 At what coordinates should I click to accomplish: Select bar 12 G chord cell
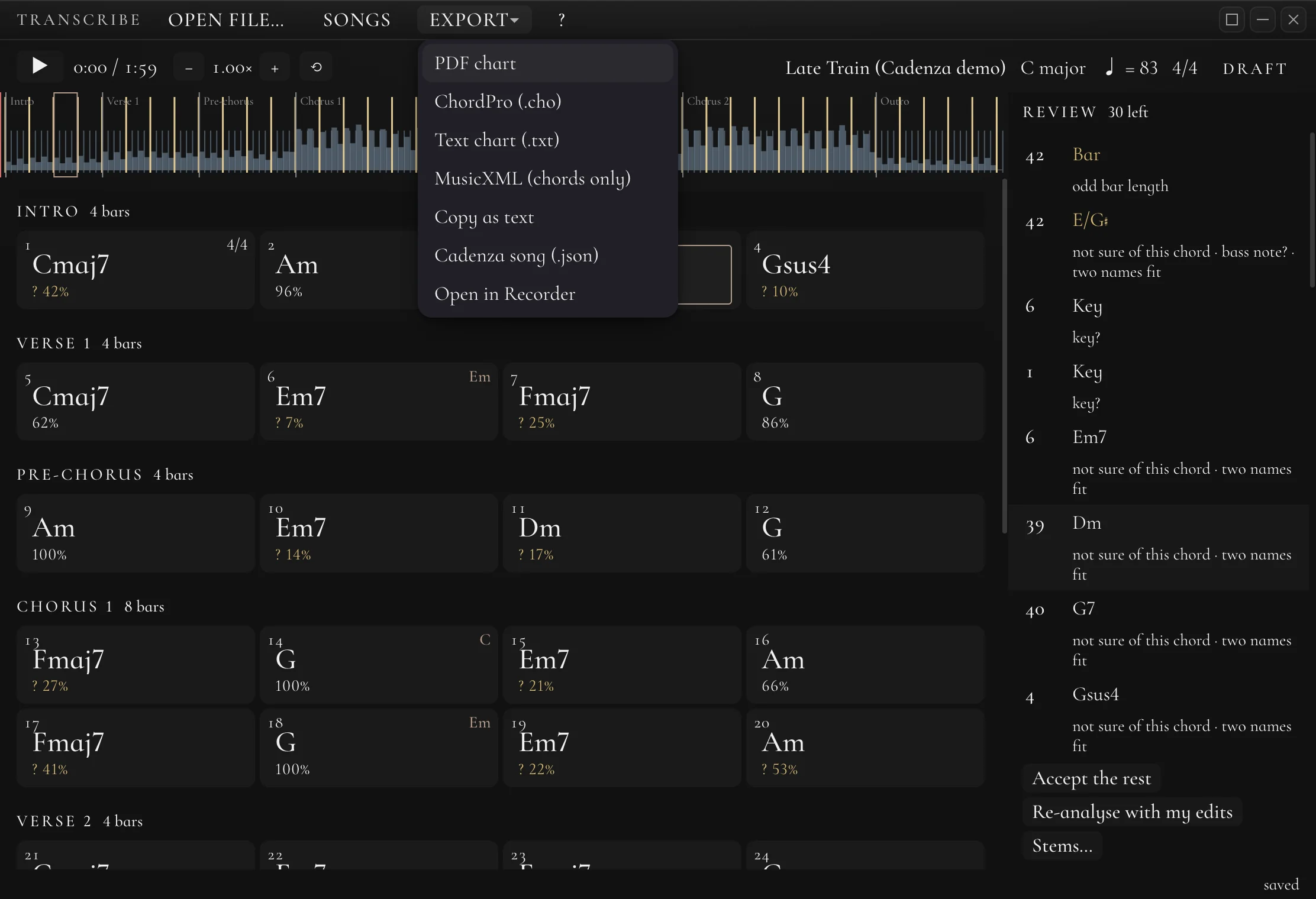[x=865, y=533]
